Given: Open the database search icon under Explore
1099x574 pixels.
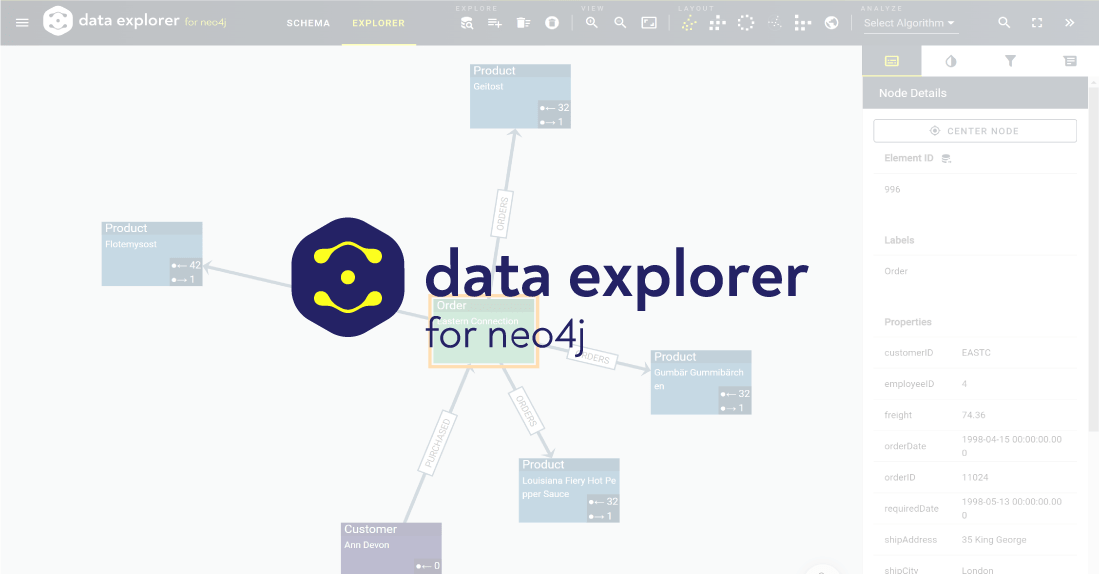Looking at the screenshot, I should point(467,23).
